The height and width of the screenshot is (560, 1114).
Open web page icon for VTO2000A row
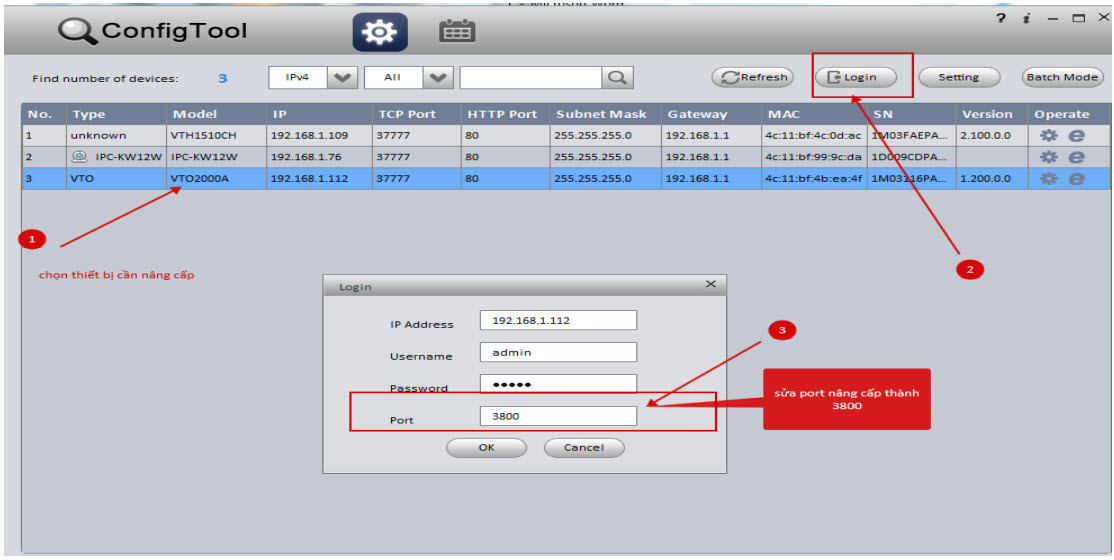[1076, 179]
